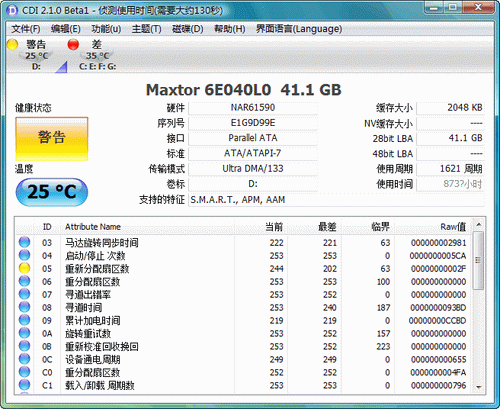The height and width of the screenshot is (409, 500).
Task: Click yellow status orb for attribute 05
Action: click(24, 268)
